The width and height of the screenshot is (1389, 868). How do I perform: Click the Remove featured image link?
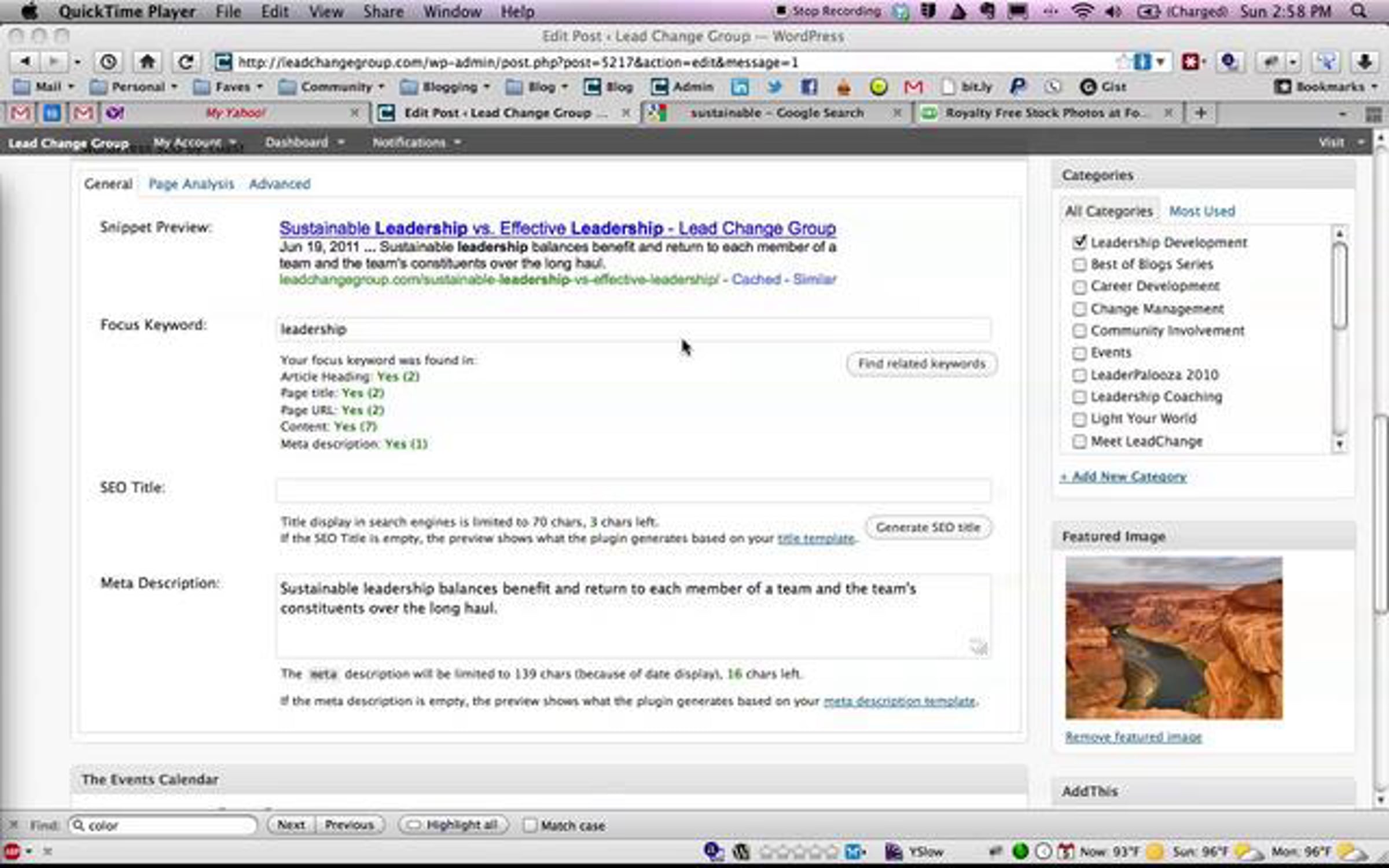tap(1133, 737)
